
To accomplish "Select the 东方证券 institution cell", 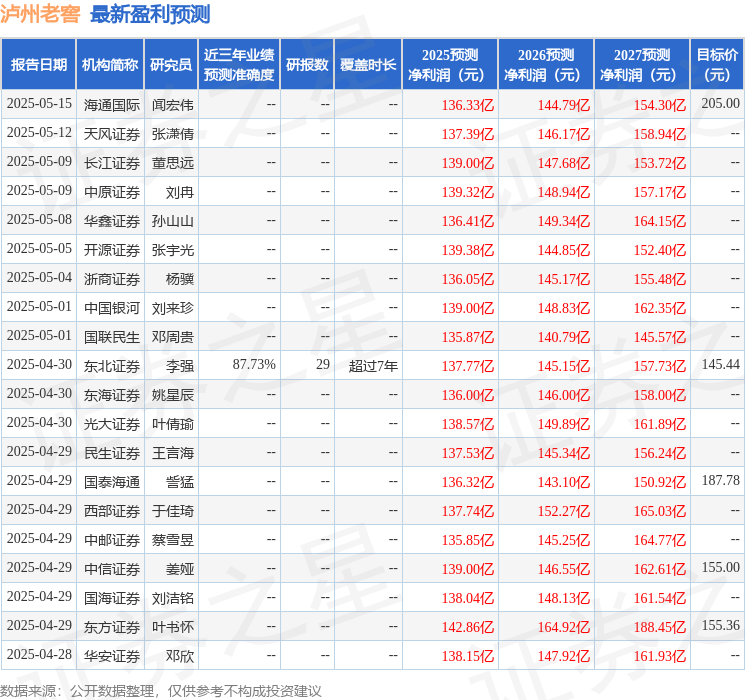I will pos(112,627).
